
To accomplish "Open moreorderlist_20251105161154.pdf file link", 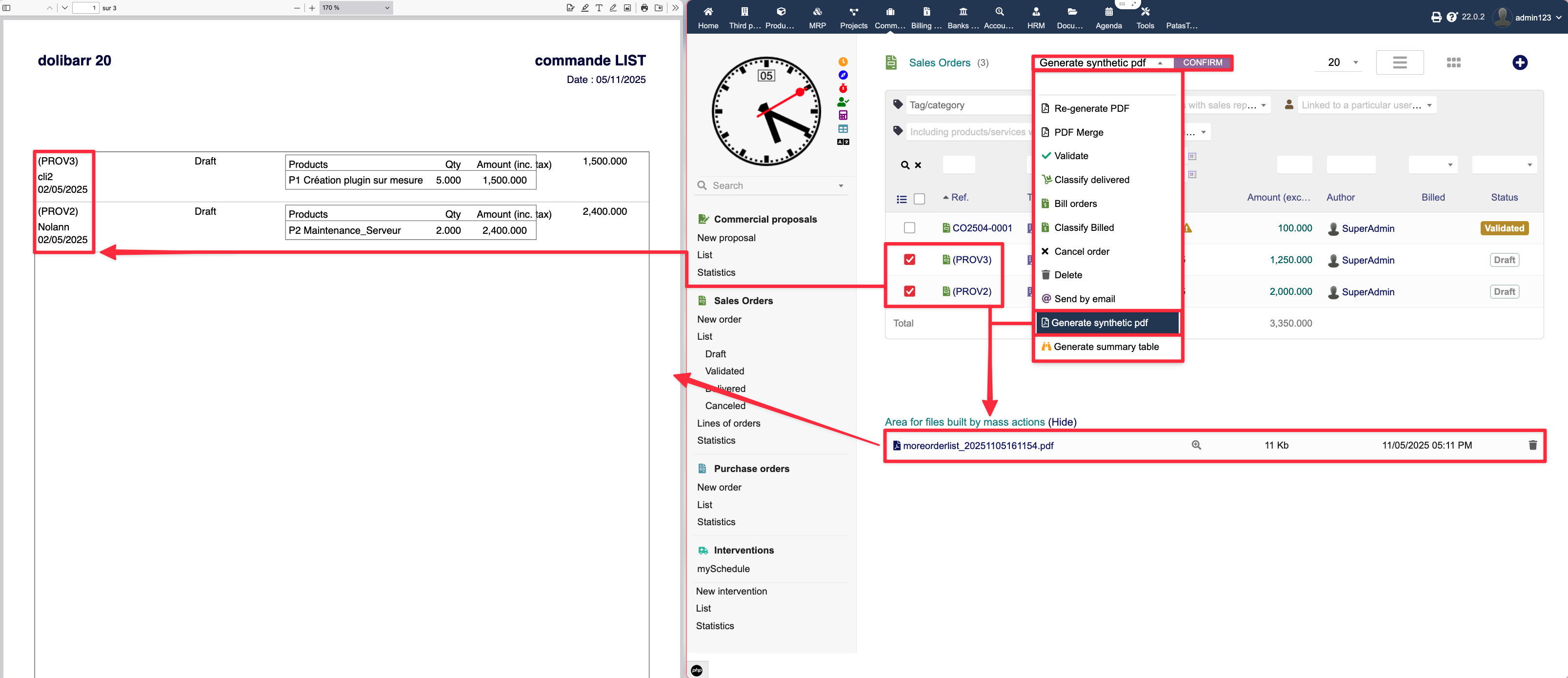I will (978, 446).
